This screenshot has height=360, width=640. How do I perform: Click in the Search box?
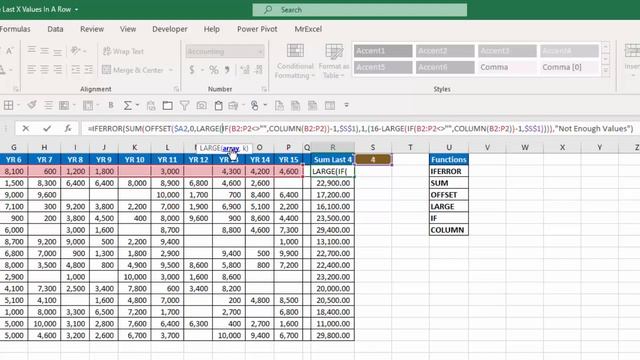360,10
